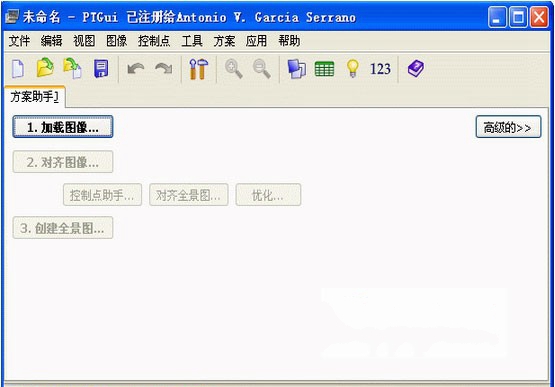
Task: Save project with floppy disk icon
Action: pyautogui.click(x=101, y=68)
